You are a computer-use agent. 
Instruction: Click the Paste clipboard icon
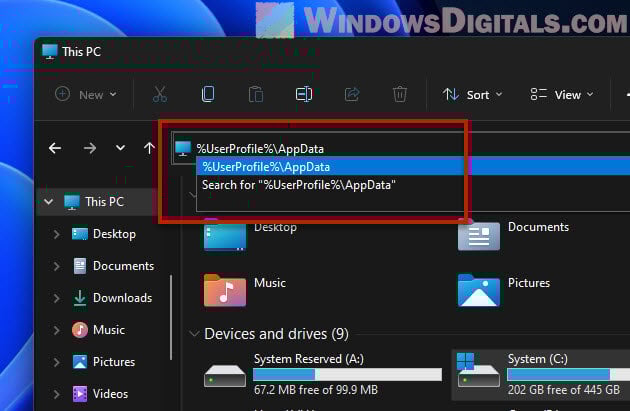pos(256,95)
